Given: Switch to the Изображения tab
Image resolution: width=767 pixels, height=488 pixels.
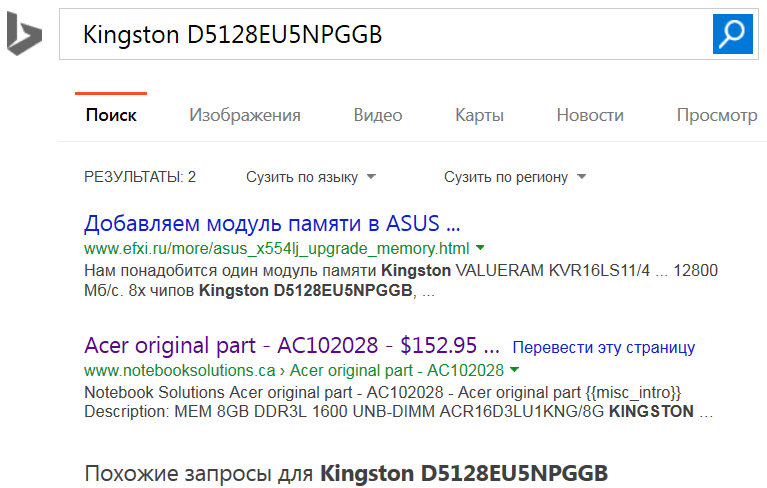Looking at the screenshot, I should point(245,115).
